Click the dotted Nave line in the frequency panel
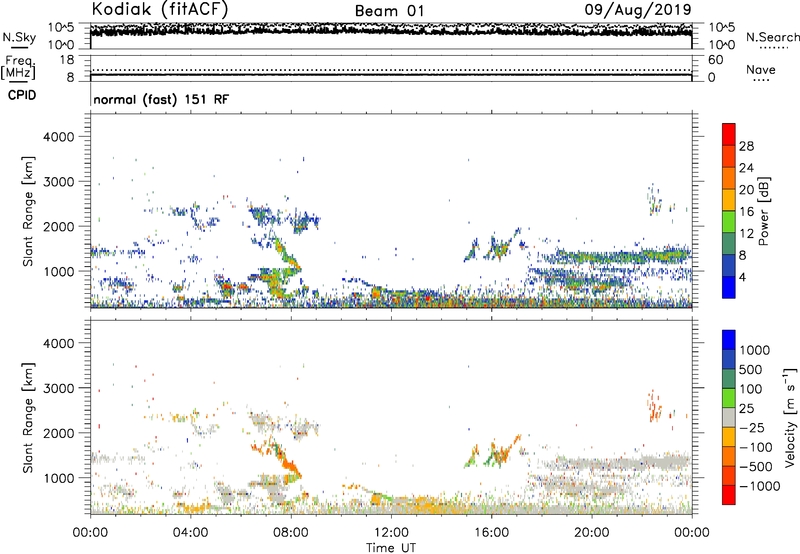 click(x=391, y=70)
